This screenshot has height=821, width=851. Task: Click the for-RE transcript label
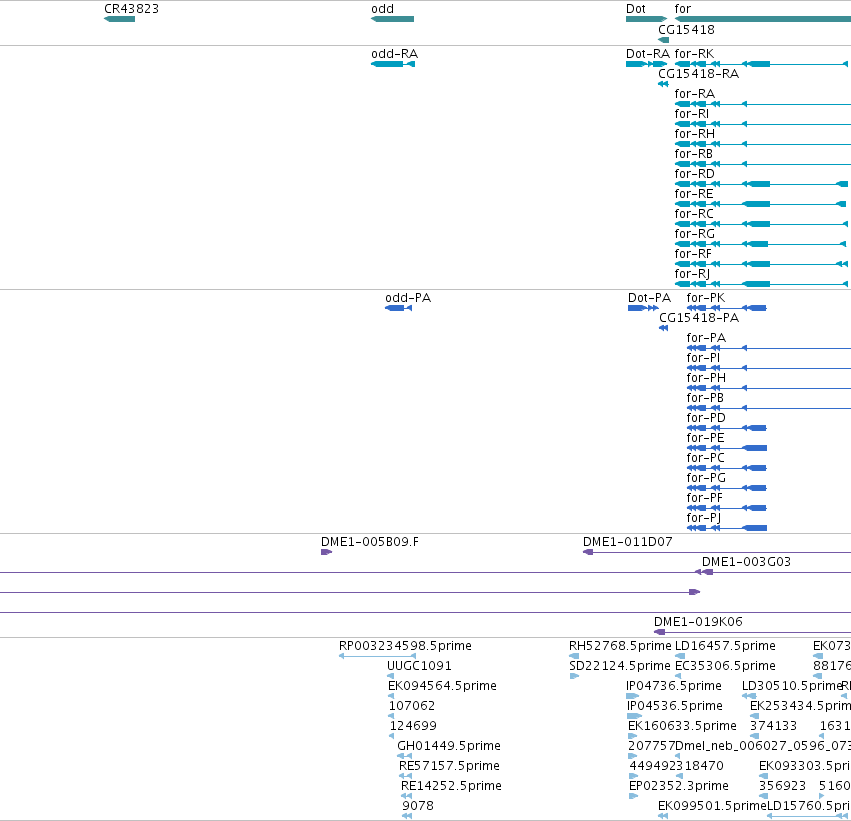click(694, 194)
